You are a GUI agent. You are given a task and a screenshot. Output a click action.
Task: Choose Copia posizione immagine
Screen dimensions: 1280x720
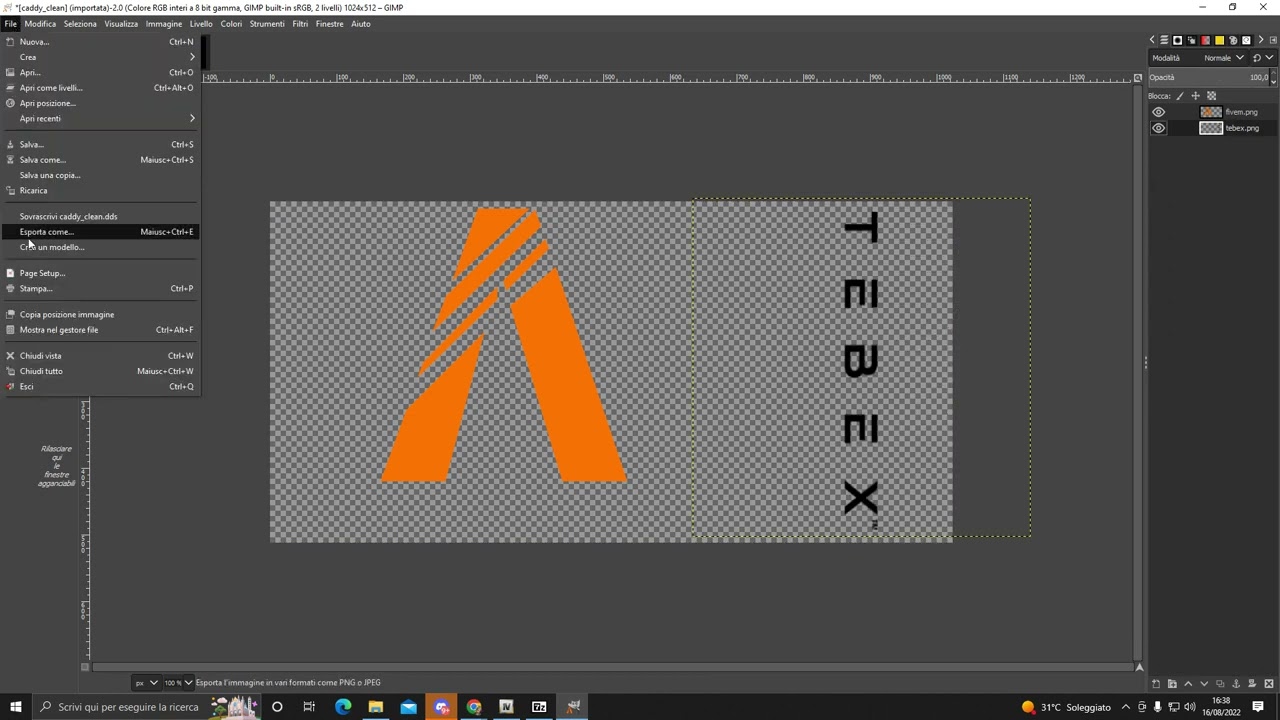click(x=101, y=314)
